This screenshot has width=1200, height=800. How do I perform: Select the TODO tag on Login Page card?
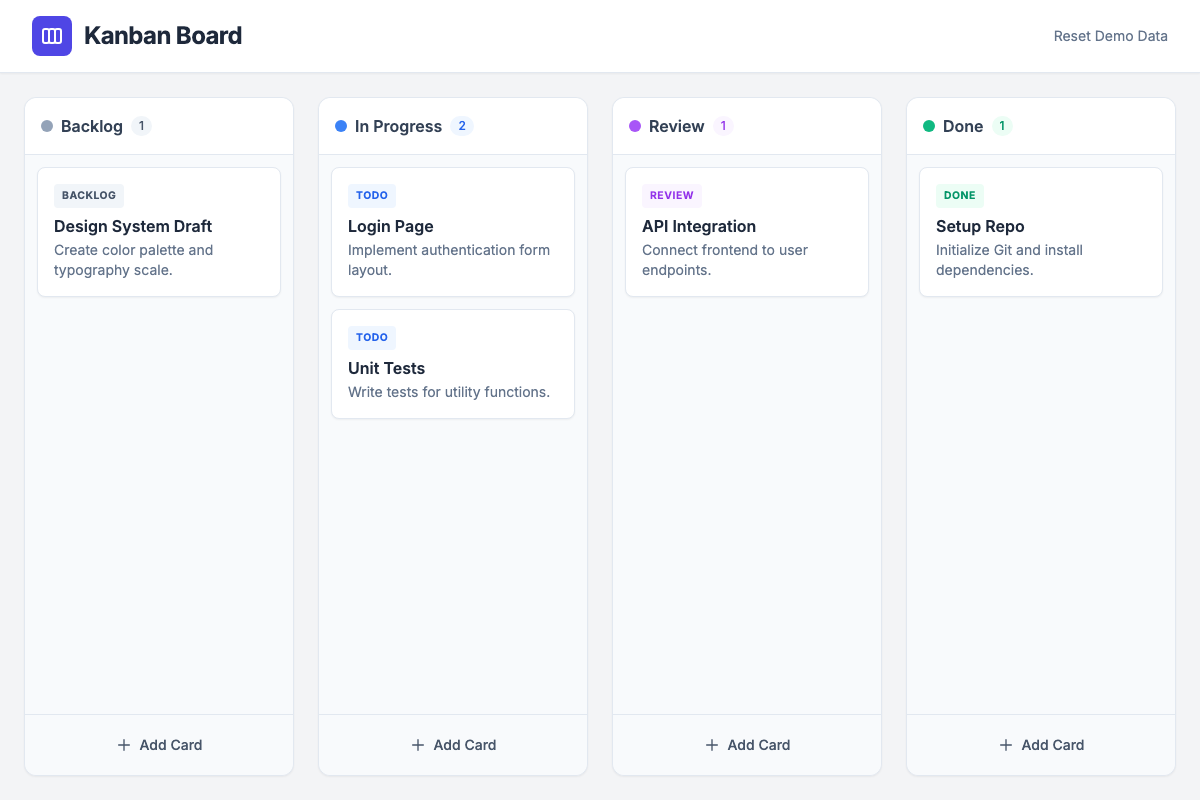(x=372, y=195)
